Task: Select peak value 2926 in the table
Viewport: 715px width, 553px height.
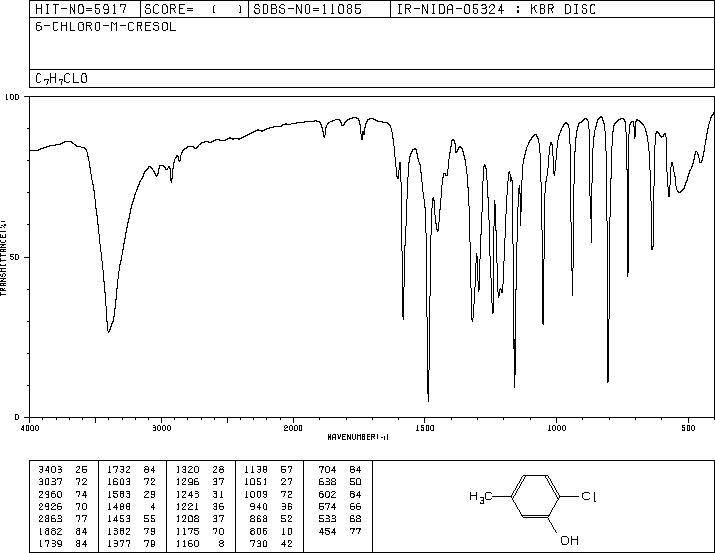Action: tap(50, 506)
